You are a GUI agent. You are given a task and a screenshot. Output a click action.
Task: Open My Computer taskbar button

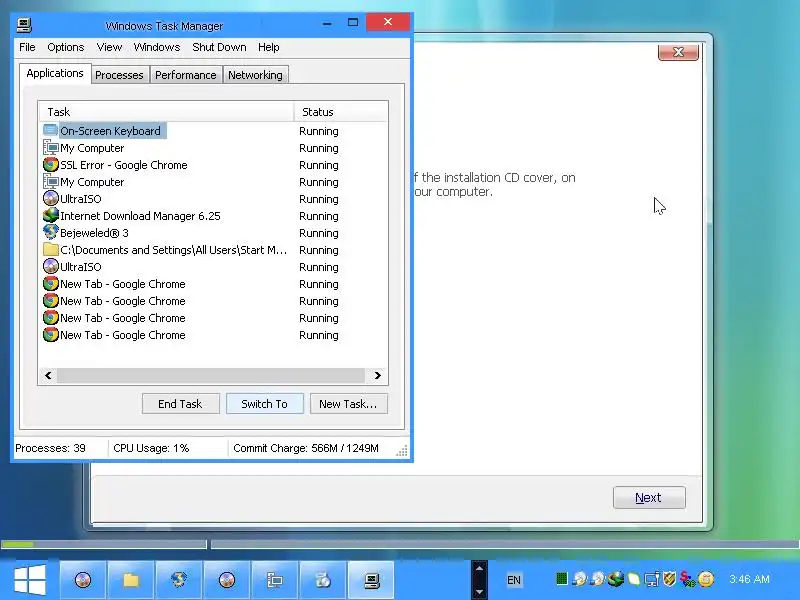pyautogui.click(x=274, y=580)
